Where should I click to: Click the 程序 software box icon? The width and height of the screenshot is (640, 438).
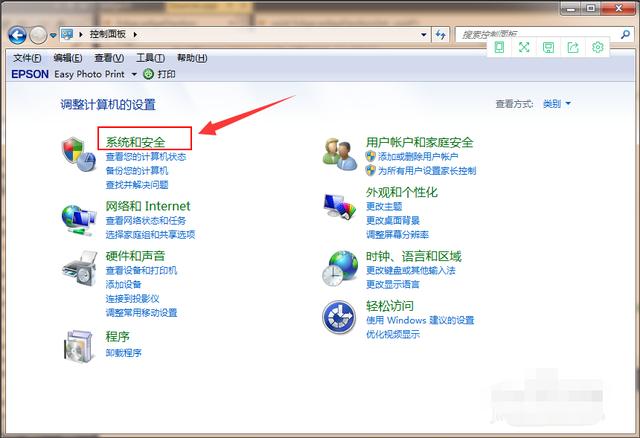point(78,346)
